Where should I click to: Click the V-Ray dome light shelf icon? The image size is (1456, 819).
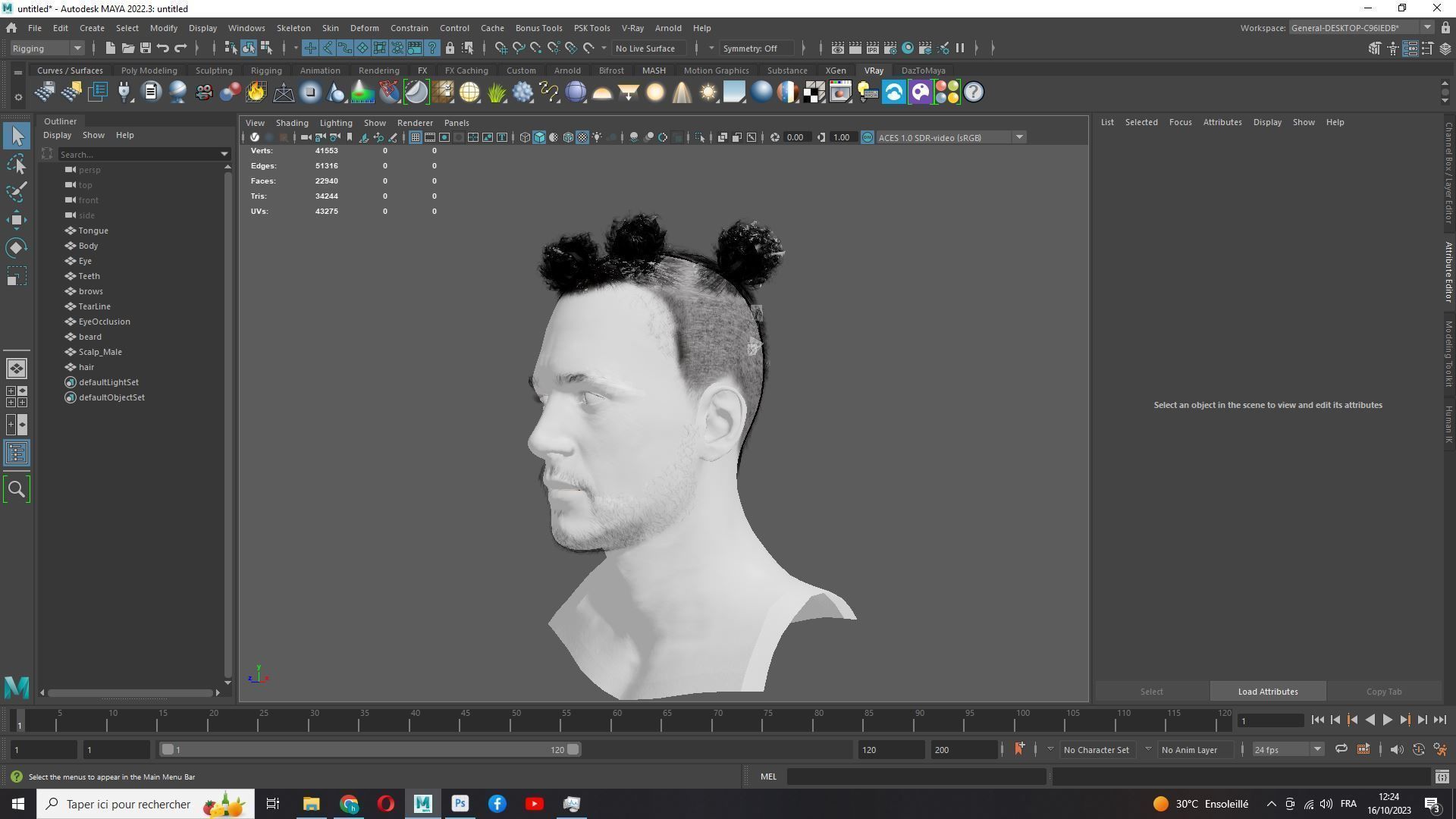click(602, 93)
